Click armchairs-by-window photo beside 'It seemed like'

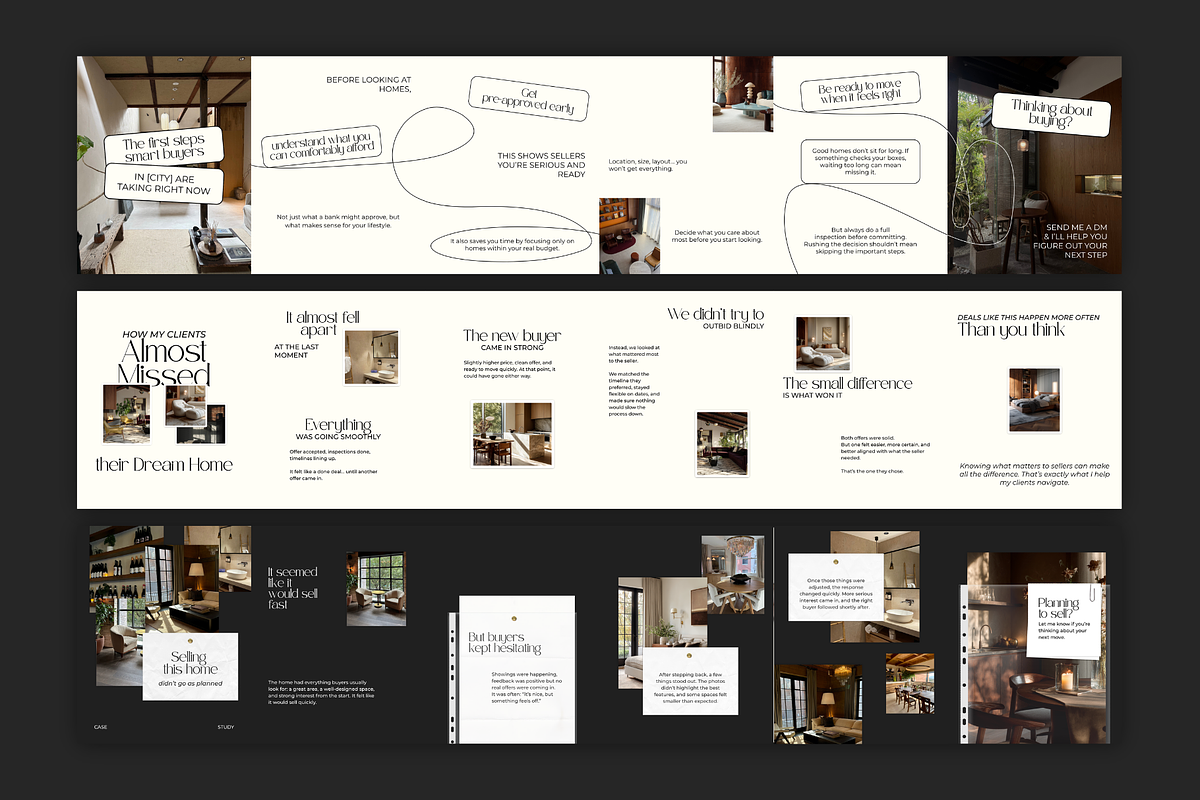pos(376,588)
